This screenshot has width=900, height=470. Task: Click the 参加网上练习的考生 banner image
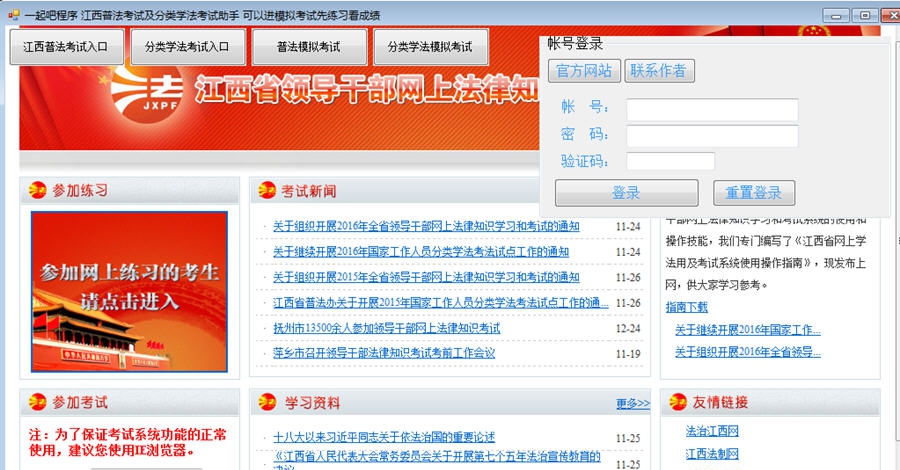click(129, 292)
